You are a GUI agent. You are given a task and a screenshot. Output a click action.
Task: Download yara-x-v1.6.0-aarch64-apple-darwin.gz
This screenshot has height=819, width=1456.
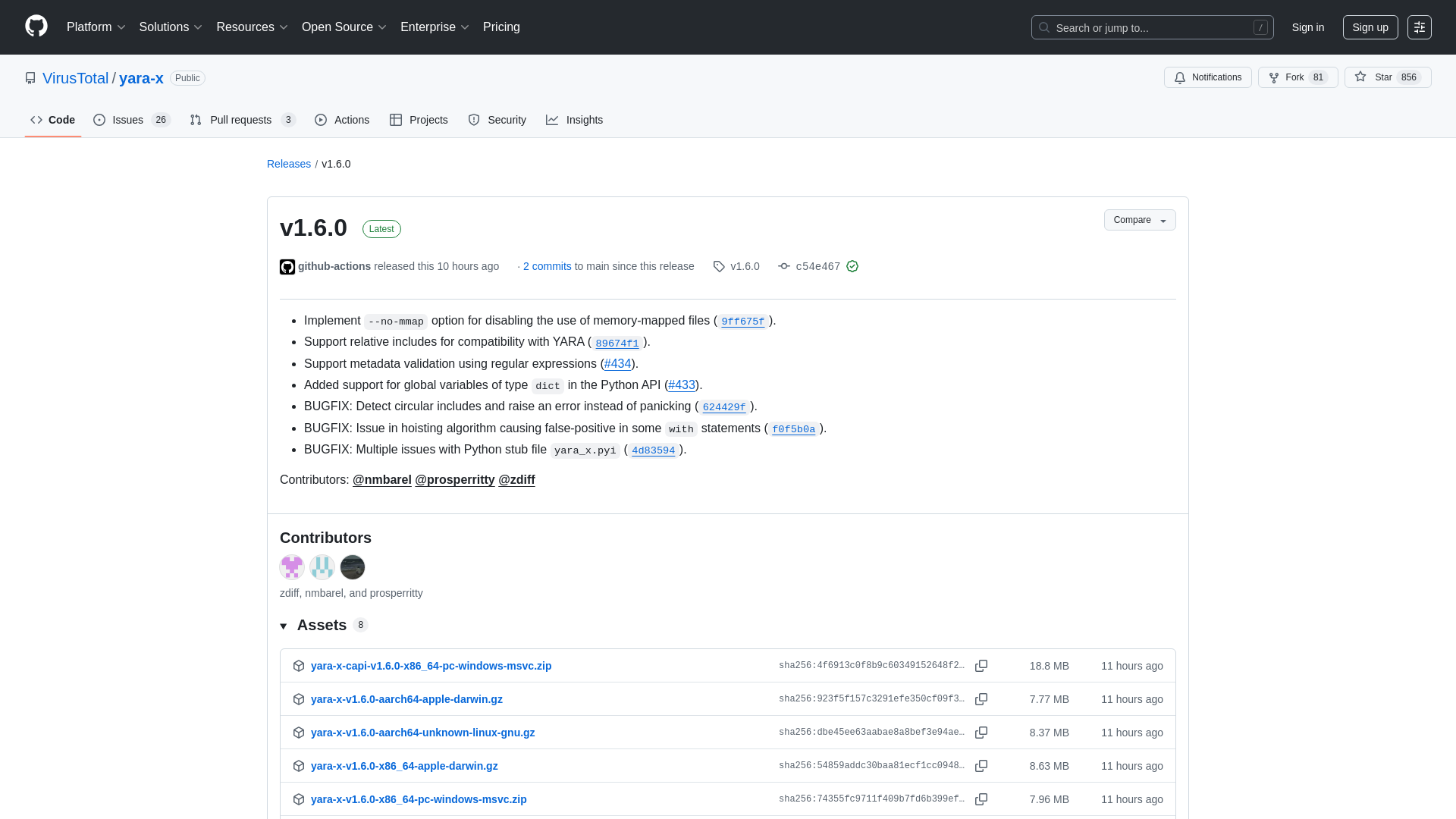pos(406,699)
